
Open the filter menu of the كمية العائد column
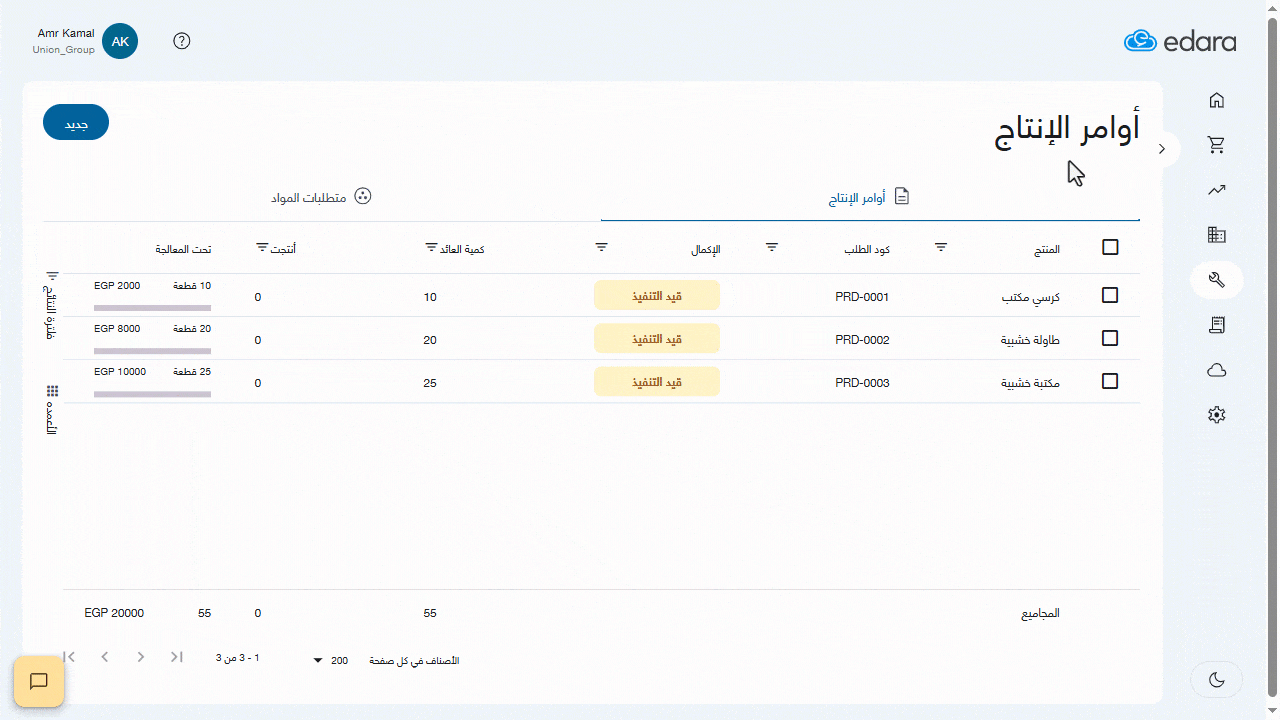point(431,246)
